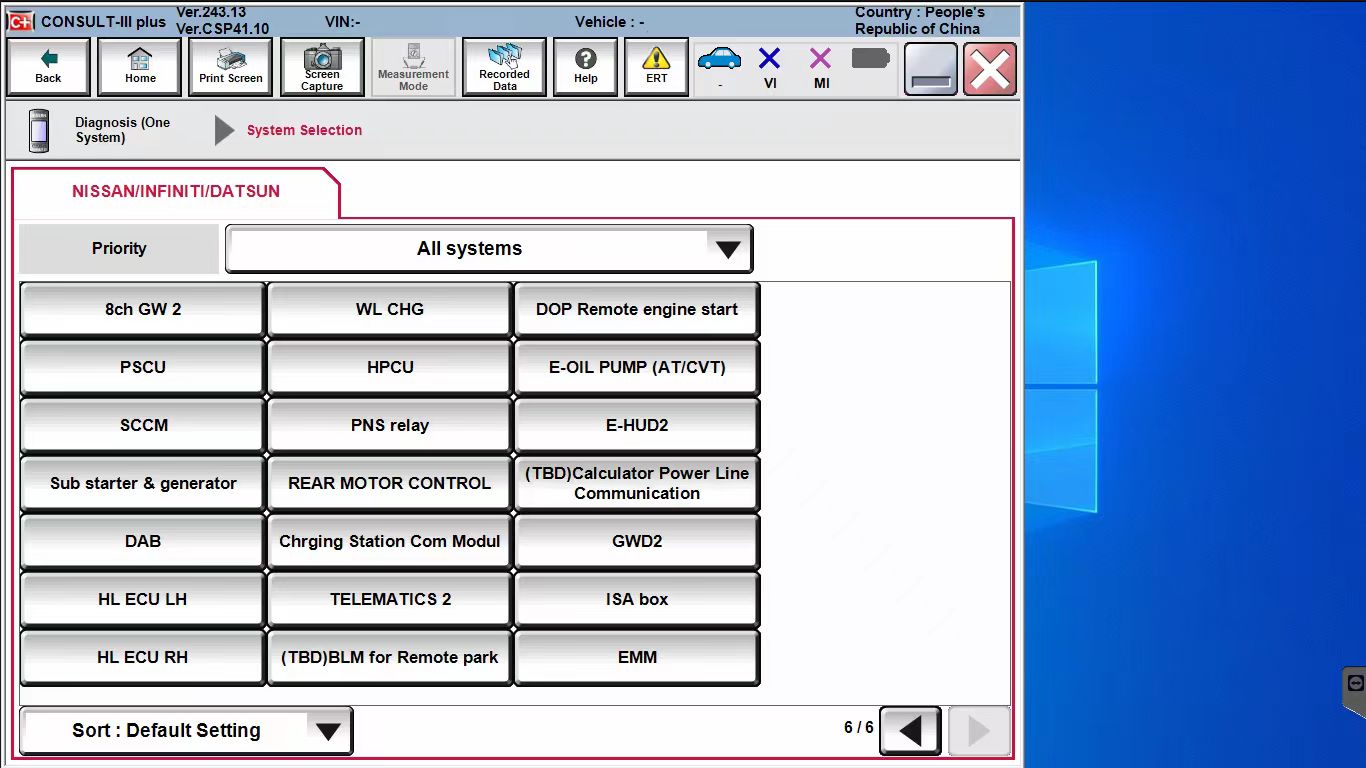Image resolution: width=1366 pixels, height=768 pixels.
Task: Select the PNS relay system
Action: point(390,425)
